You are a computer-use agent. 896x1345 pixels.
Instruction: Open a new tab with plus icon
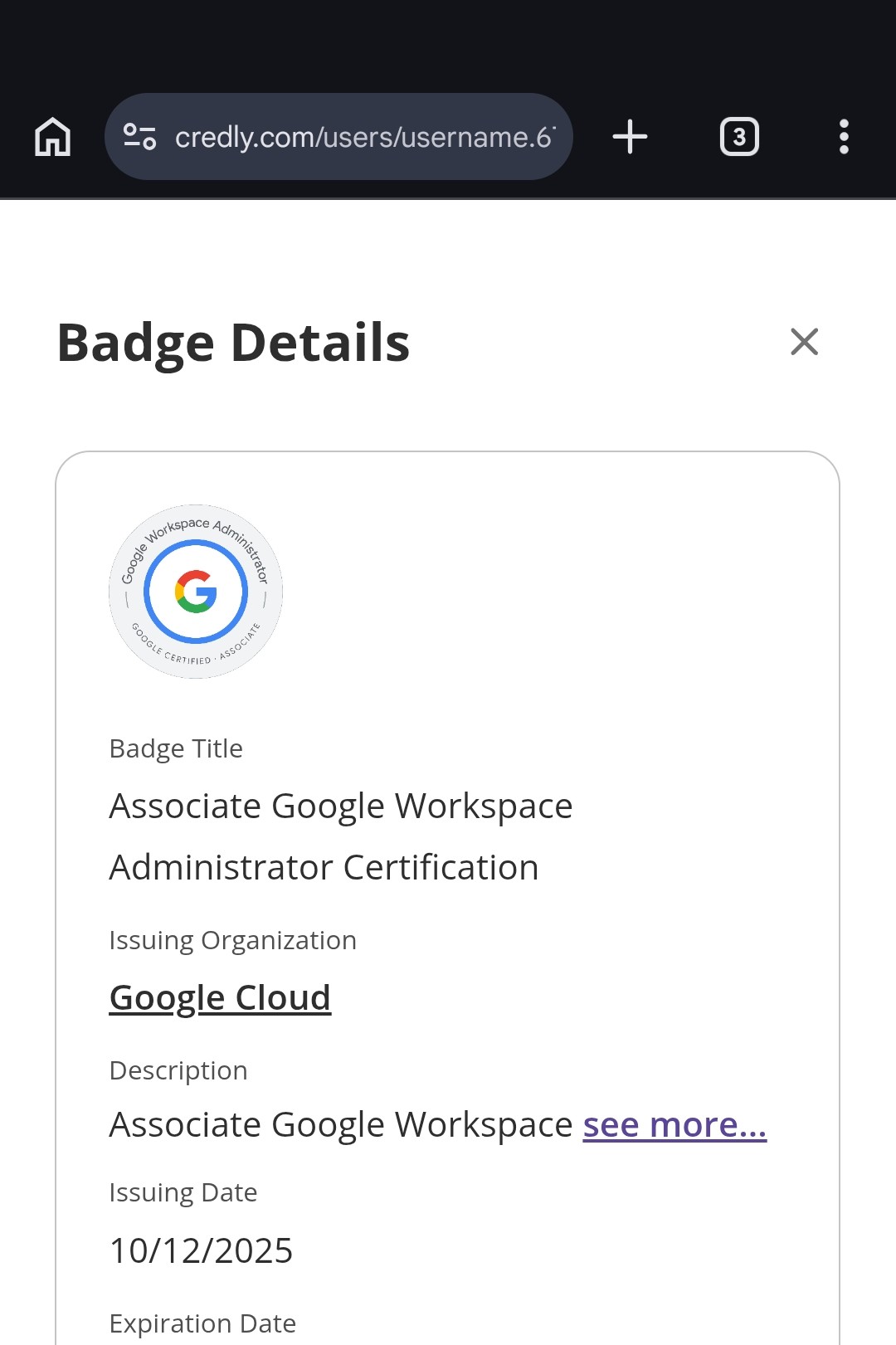(630, 137)
